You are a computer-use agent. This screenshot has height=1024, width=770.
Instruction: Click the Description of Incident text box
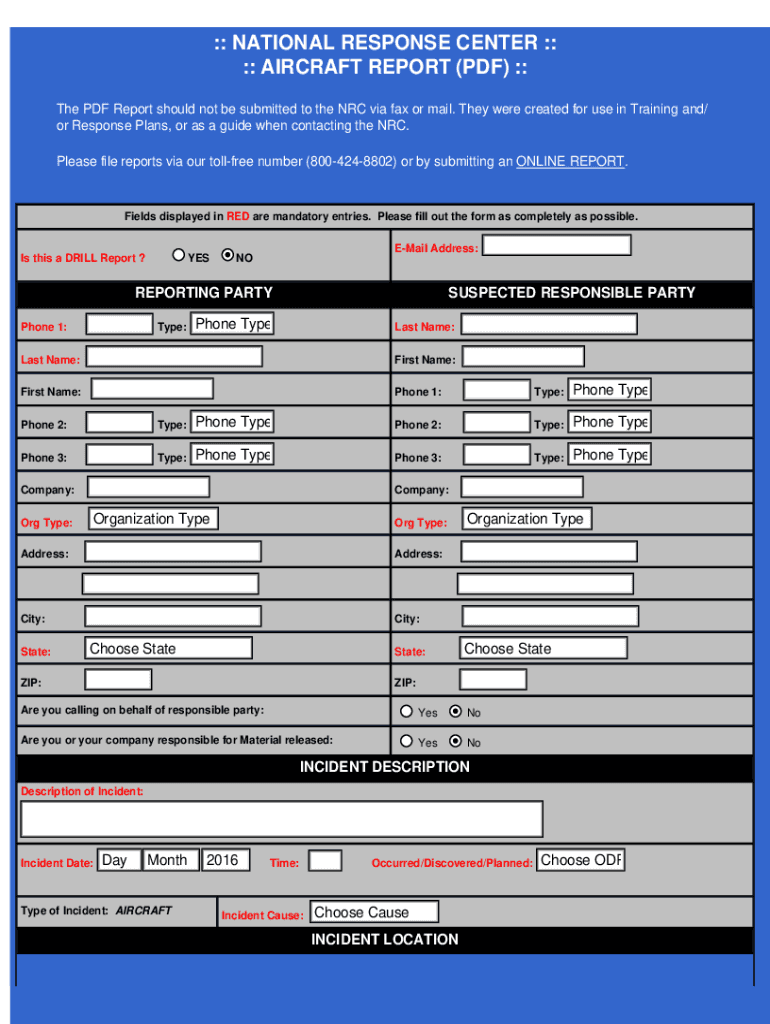(282, 819)
